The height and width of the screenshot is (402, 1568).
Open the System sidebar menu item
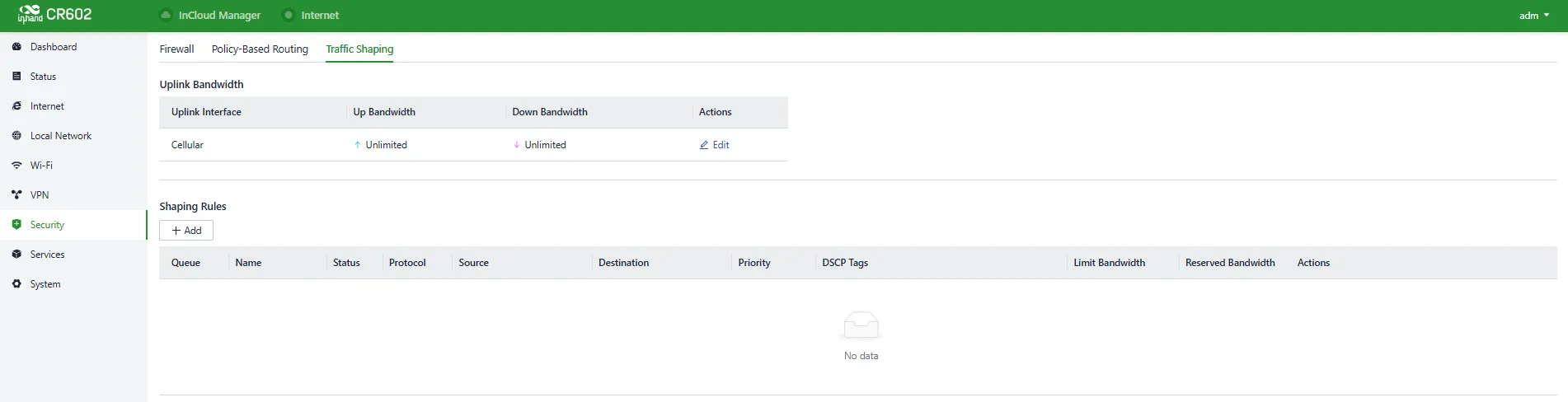point(73,284)
